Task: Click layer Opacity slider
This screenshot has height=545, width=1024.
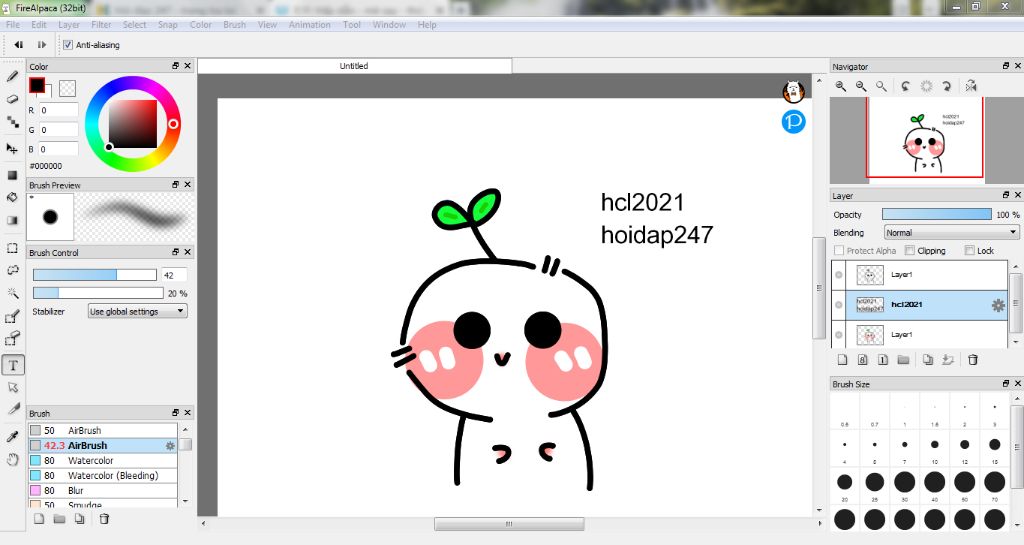Action: [936, 215]
